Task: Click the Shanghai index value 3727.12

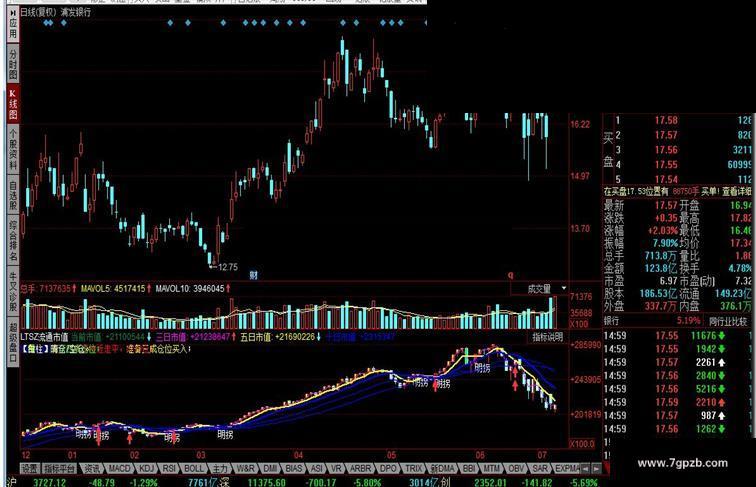Action: 50,482
